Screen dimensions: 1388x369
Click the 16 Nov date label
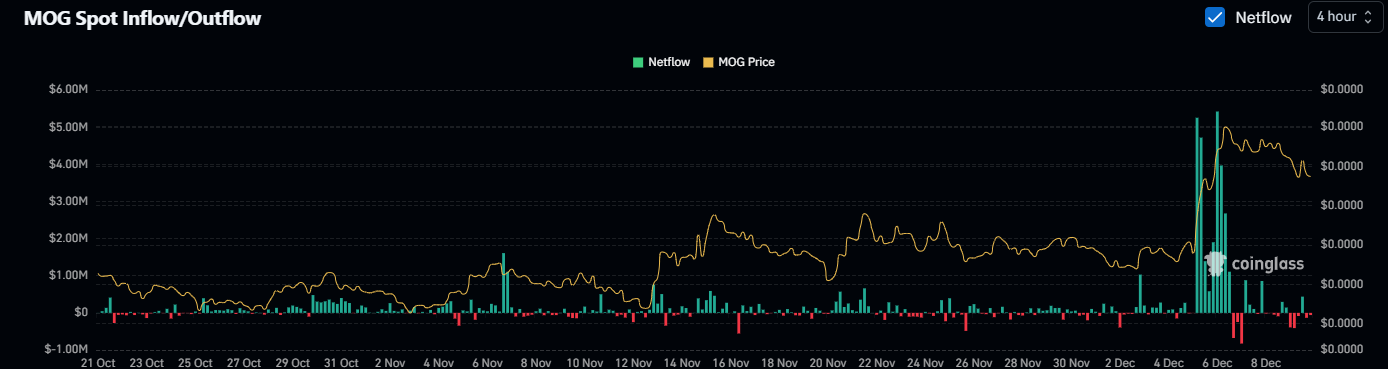coord(731,363)
